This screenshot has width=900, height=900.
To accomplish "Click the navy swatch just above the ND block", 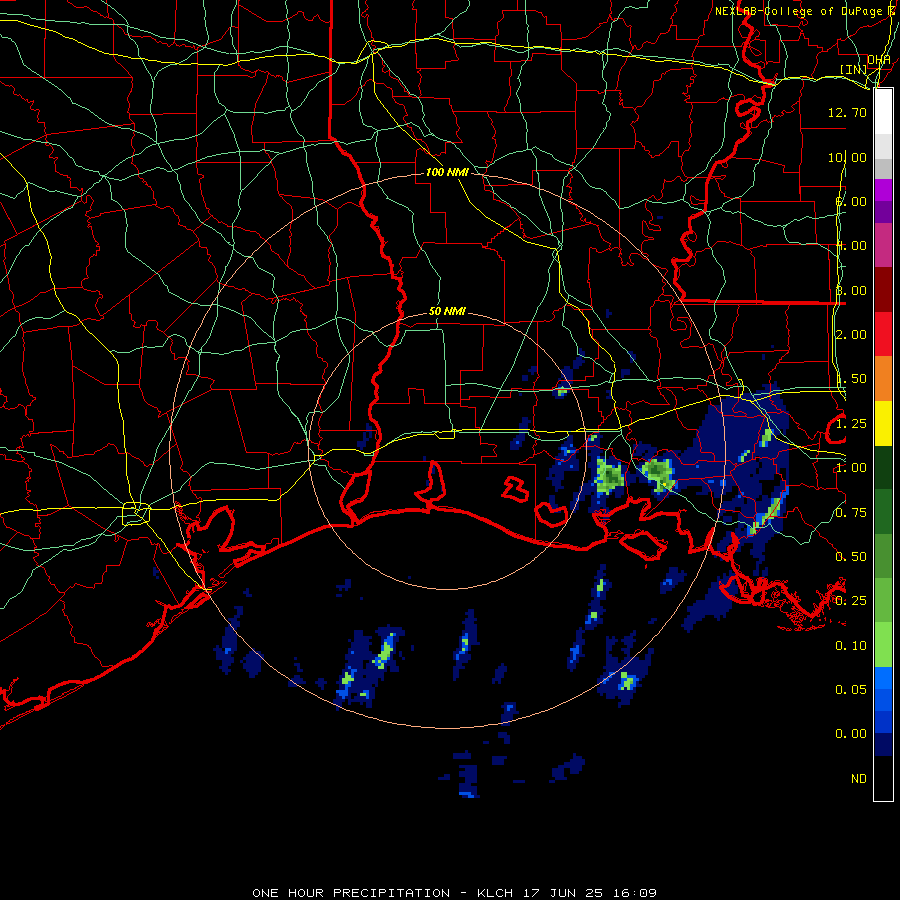I will click(883, 744).
